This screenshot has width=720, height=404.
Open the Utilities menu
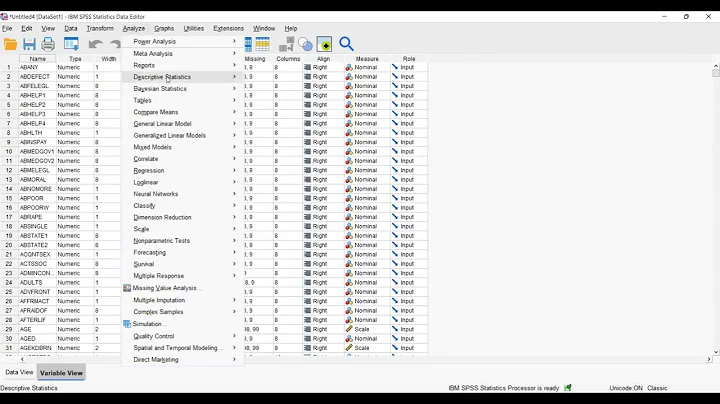pyautogui.click(x=193, y=28)
